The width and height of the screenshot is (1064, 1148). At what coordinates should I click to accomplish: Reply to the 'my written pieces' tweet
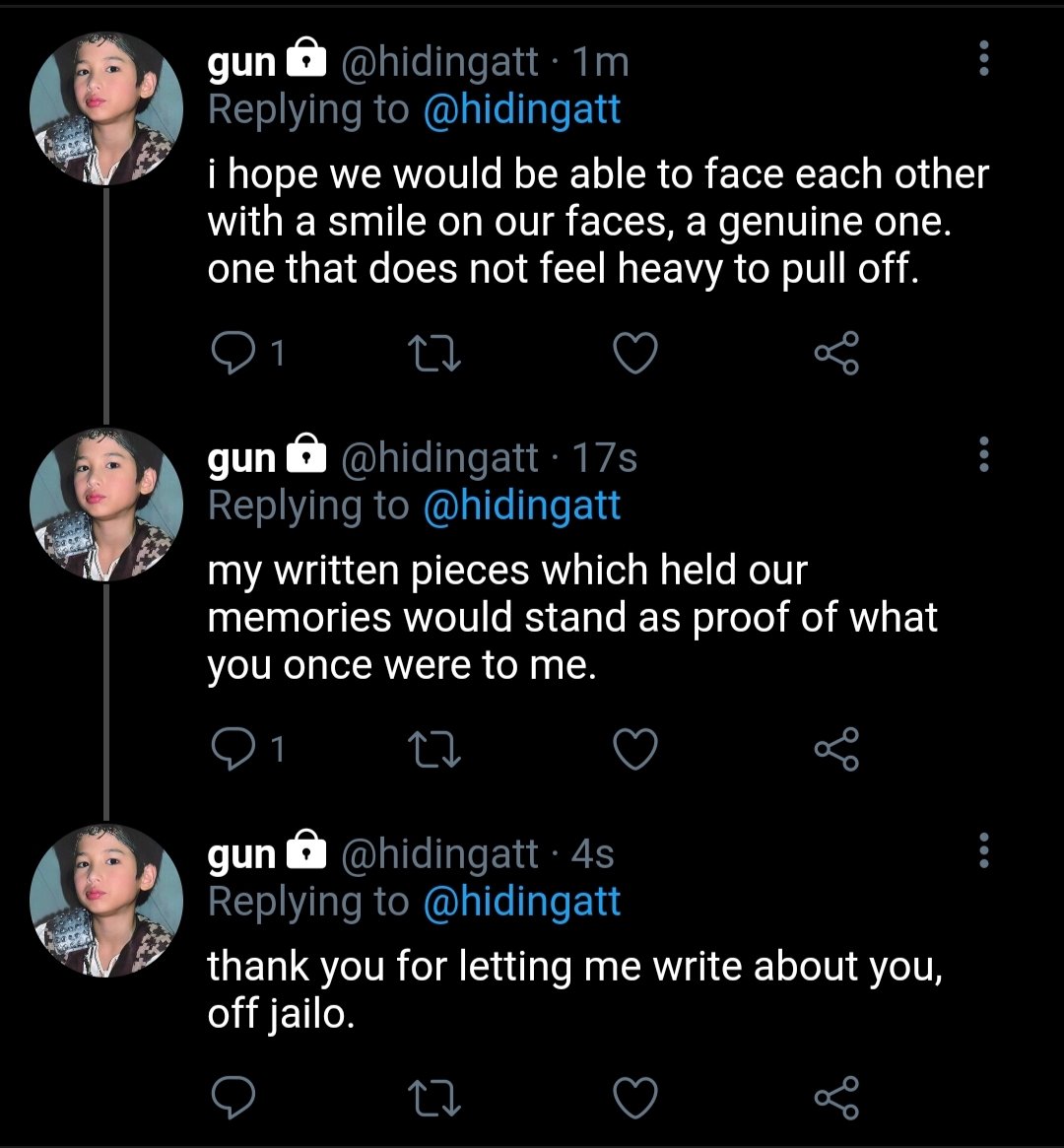click(233, 749)
